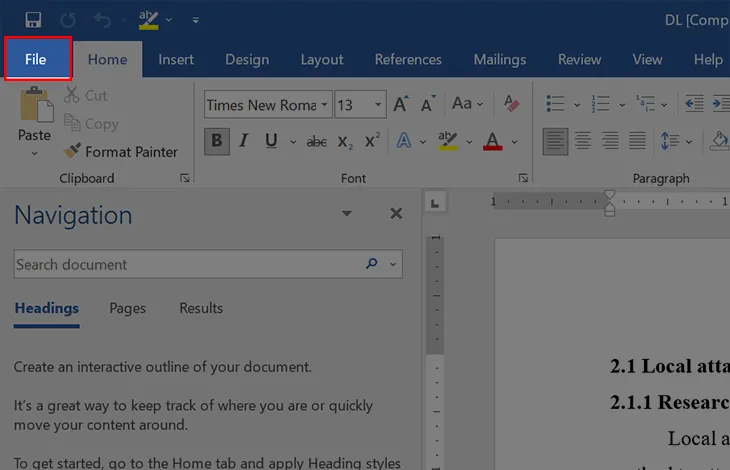Click the Copy button

click(x=91, y=123)
